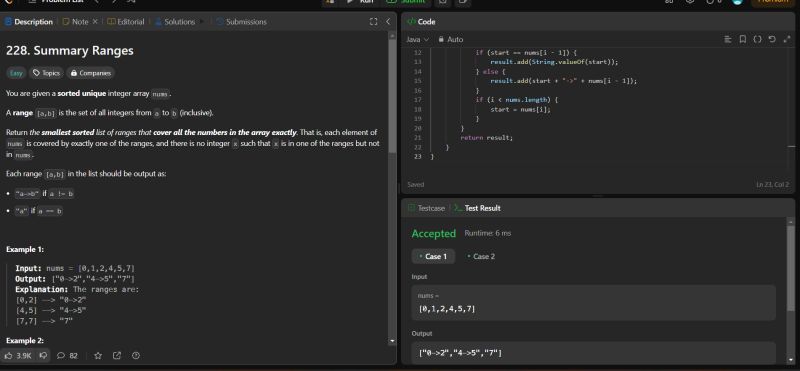The height and width of the screenshot is (371, 800).
Task: Open the locked Companies list
Action: click(x=91, y=73)
